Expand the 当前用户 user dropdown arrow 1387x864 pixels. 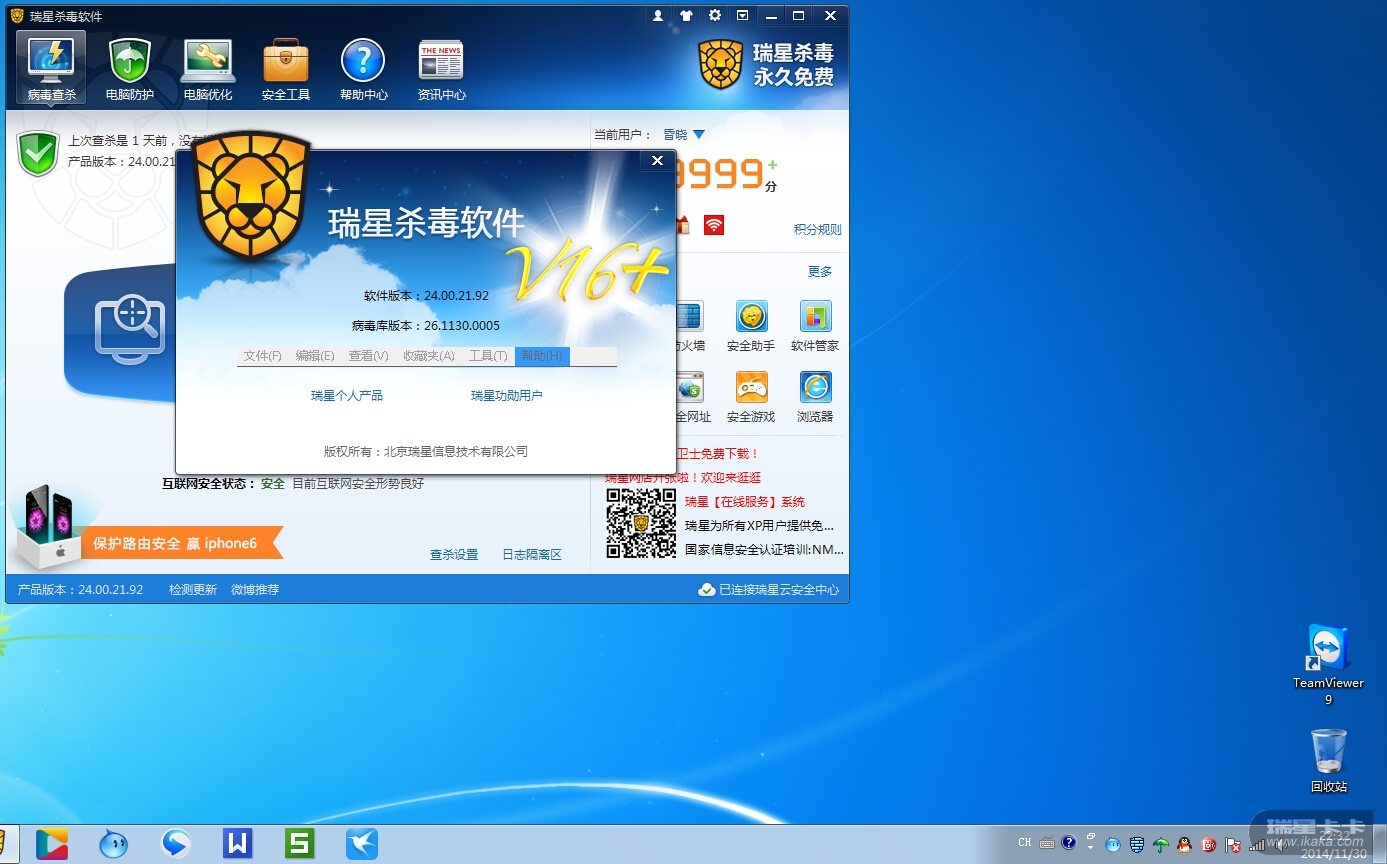point(699,134)
